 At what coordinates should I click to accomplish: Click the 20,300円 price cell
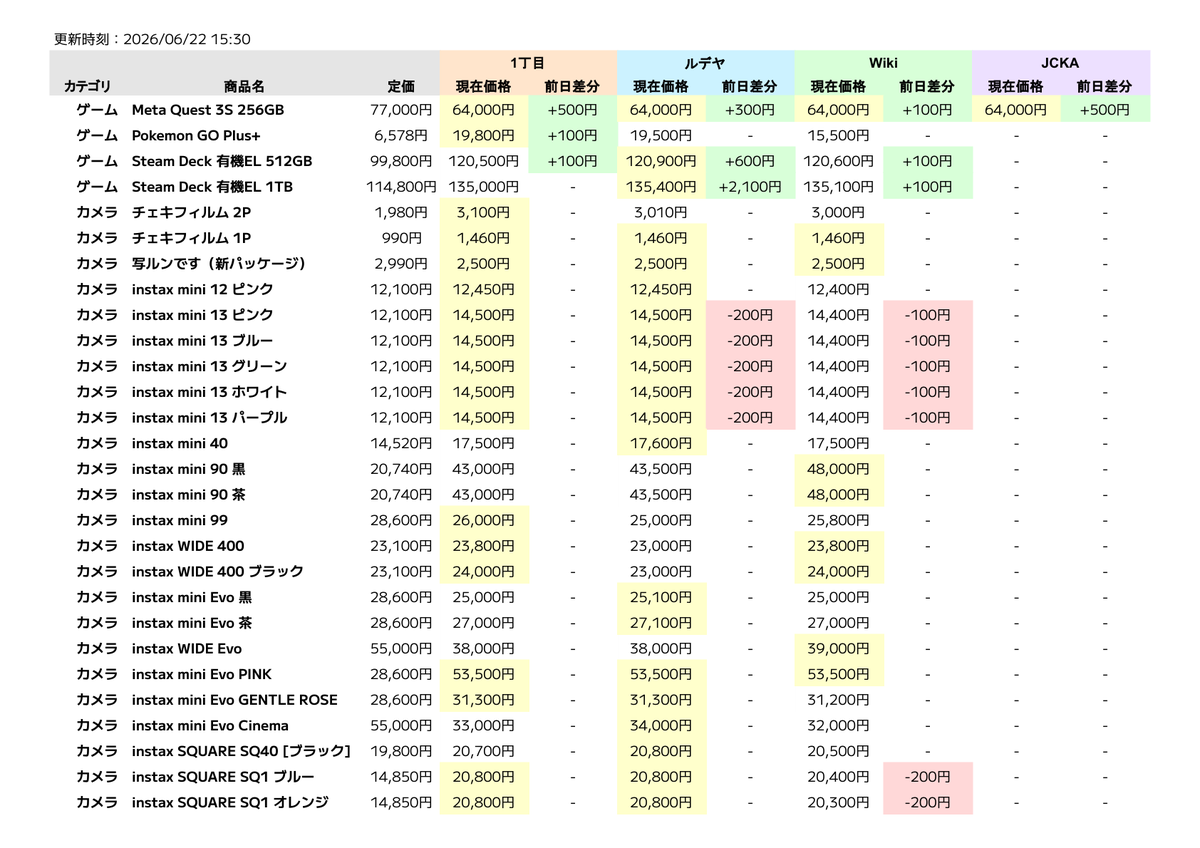[x=838, y=803]
